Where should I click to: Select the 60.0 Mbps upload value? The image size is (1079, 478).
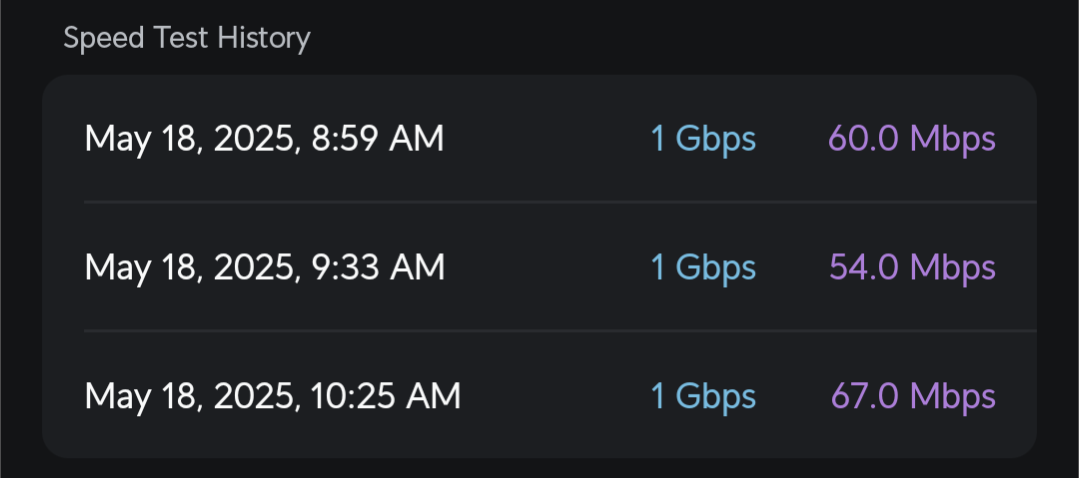click(x=912, y=140)
